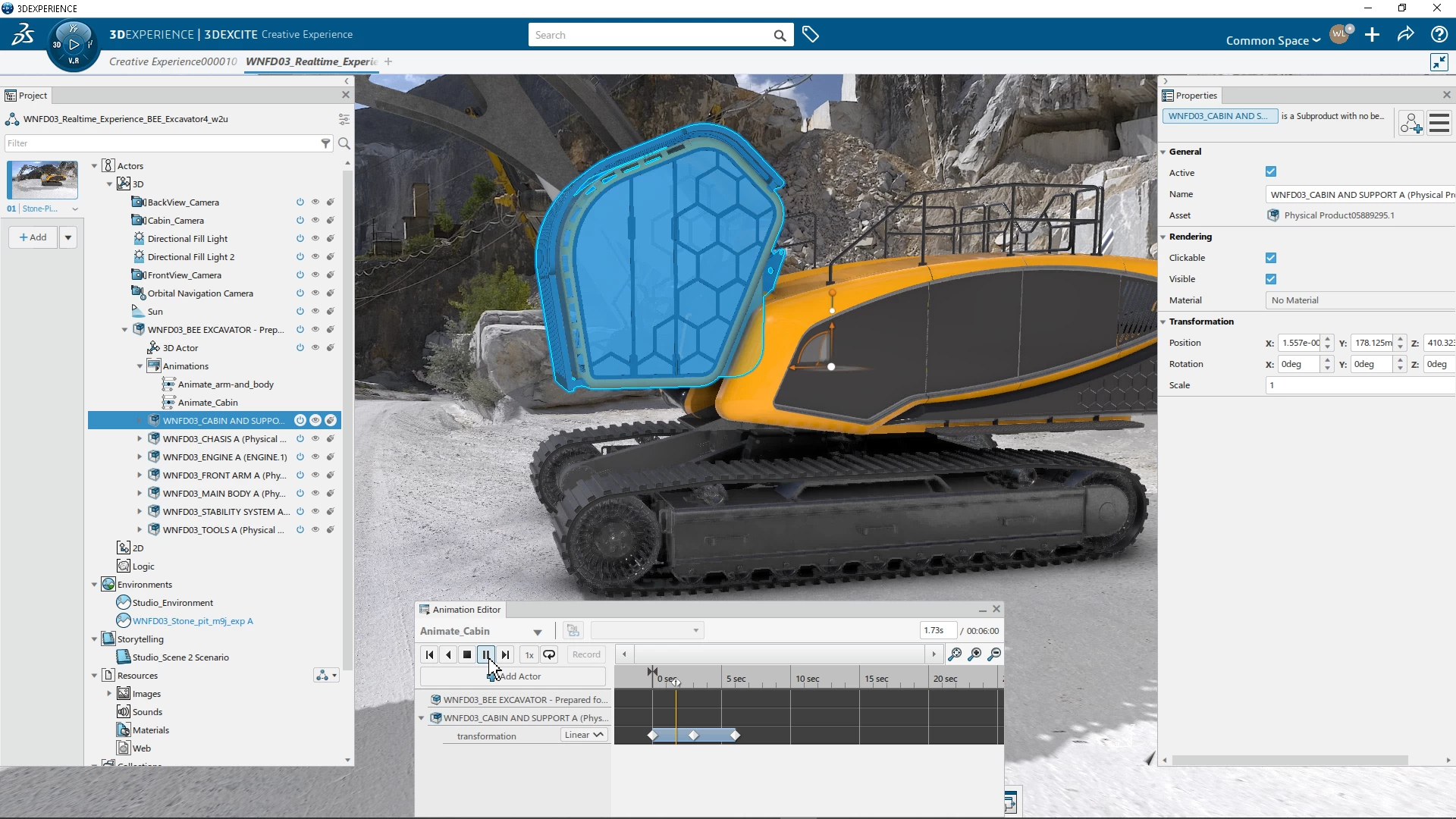Increase Position Y value with up stepper

(1401, 339)
